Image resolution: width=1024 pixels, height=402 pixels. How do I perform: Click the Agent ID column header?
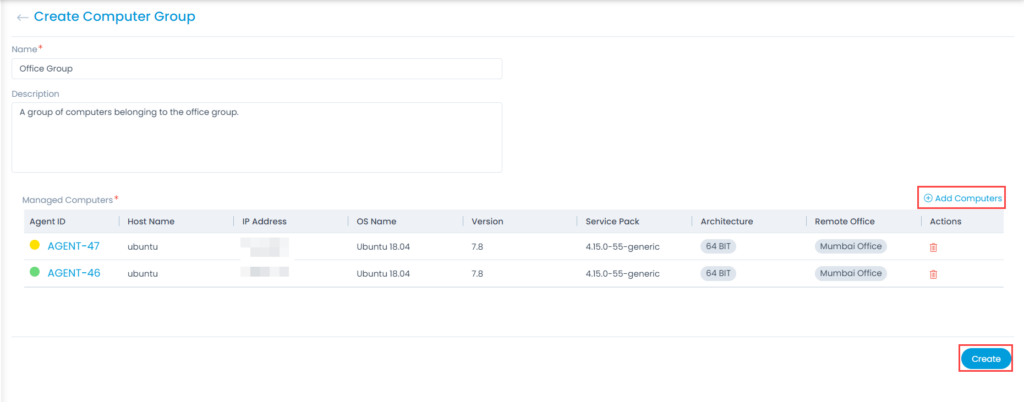(49, 221)
